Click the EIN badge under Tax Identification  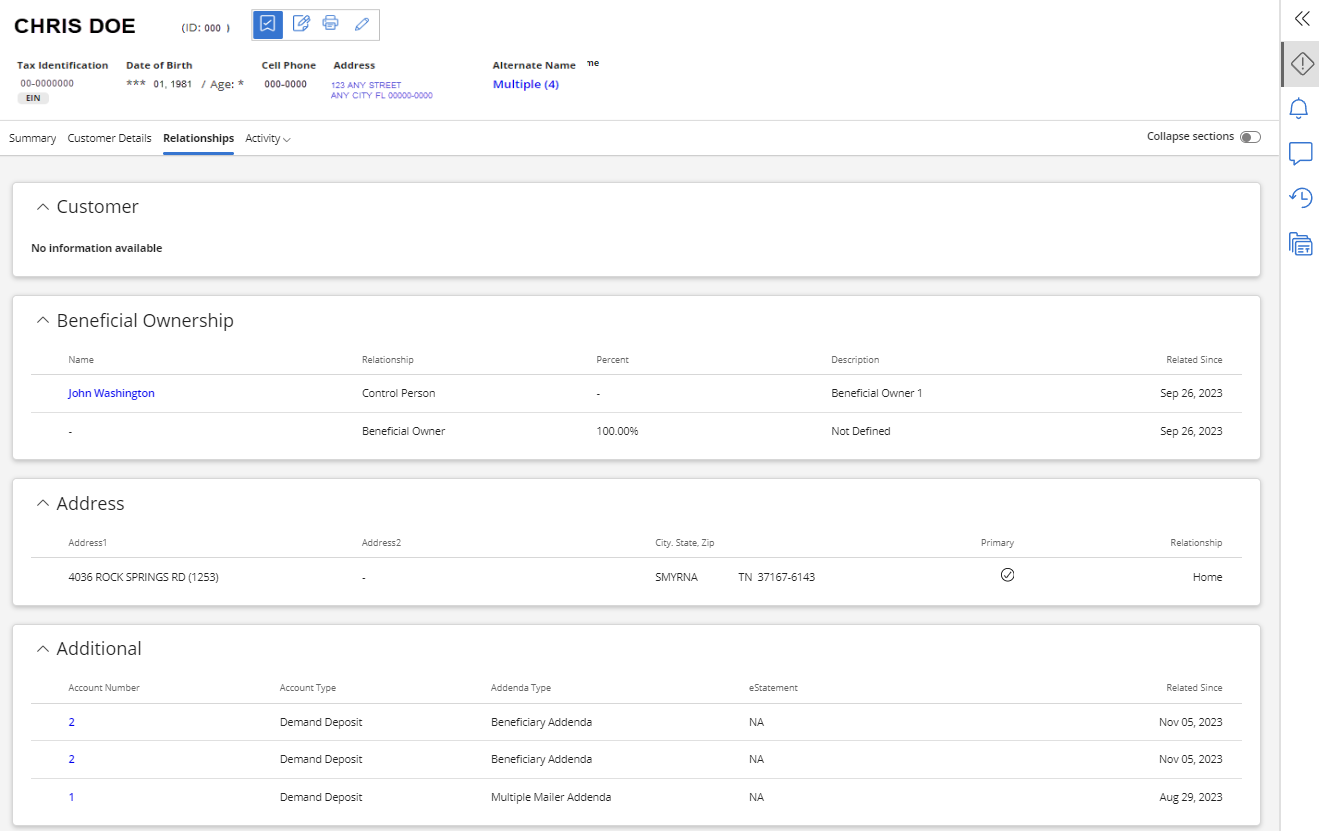coord(33,98)
